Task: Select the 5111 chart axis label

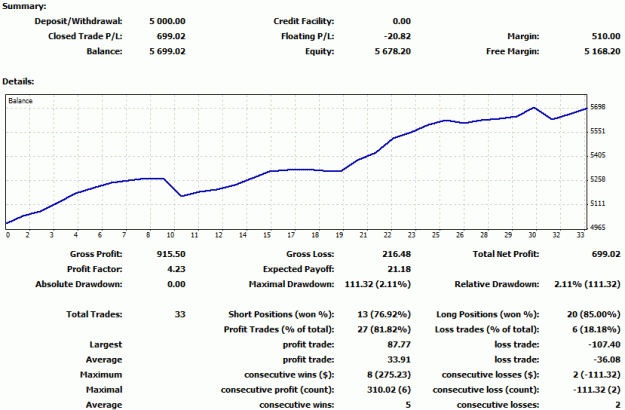Action: click(x=598, y=204)
